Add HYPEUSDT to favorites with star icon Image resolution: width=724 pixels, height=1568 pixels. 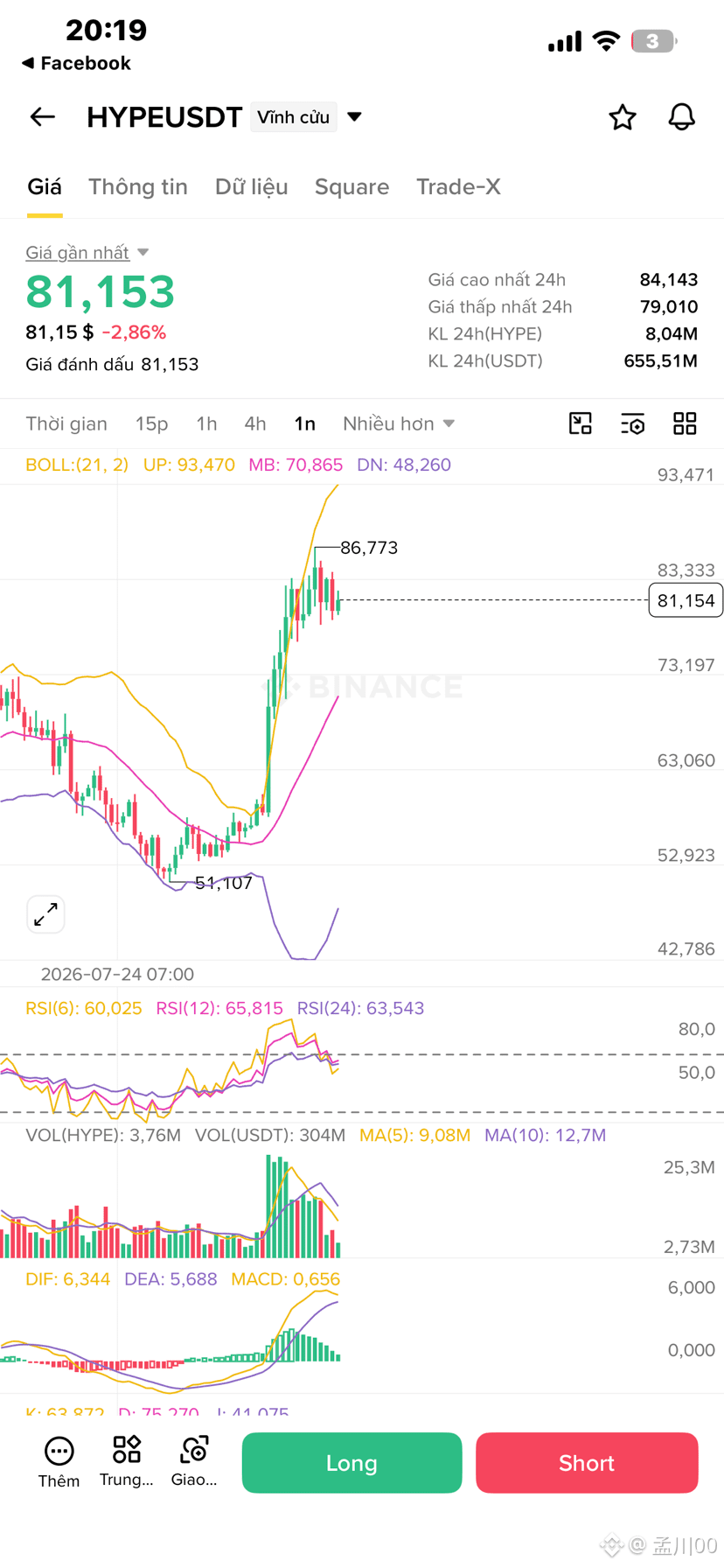coord(623,117)
